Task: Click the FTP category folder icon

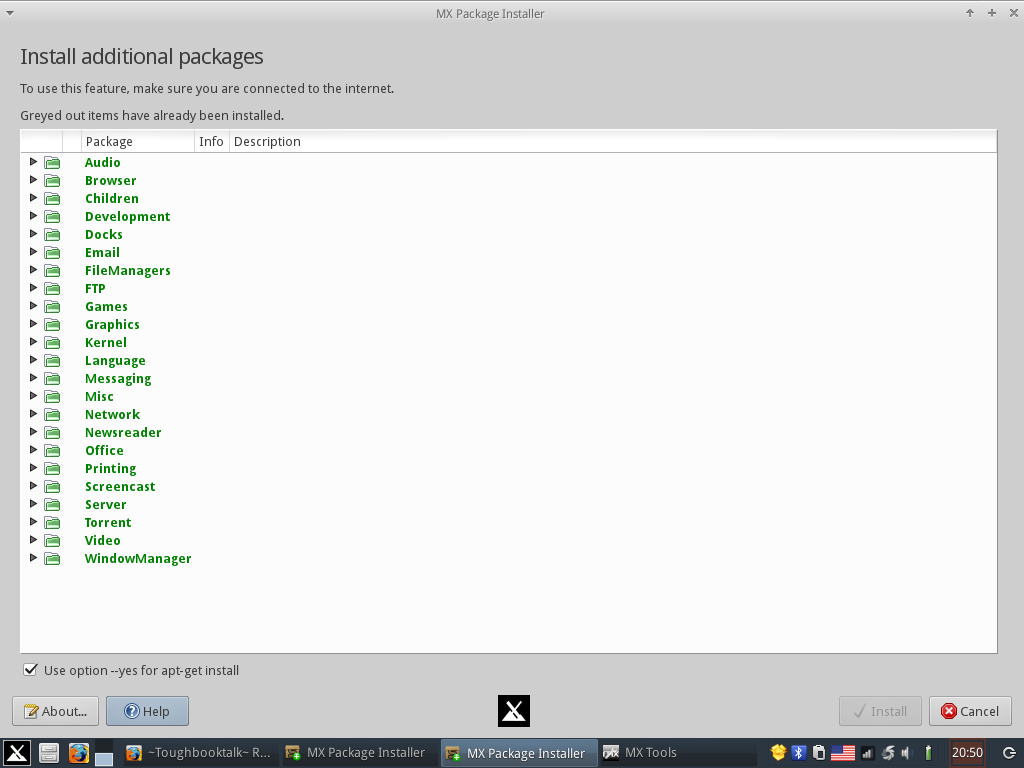Action: tap(52, 289)
